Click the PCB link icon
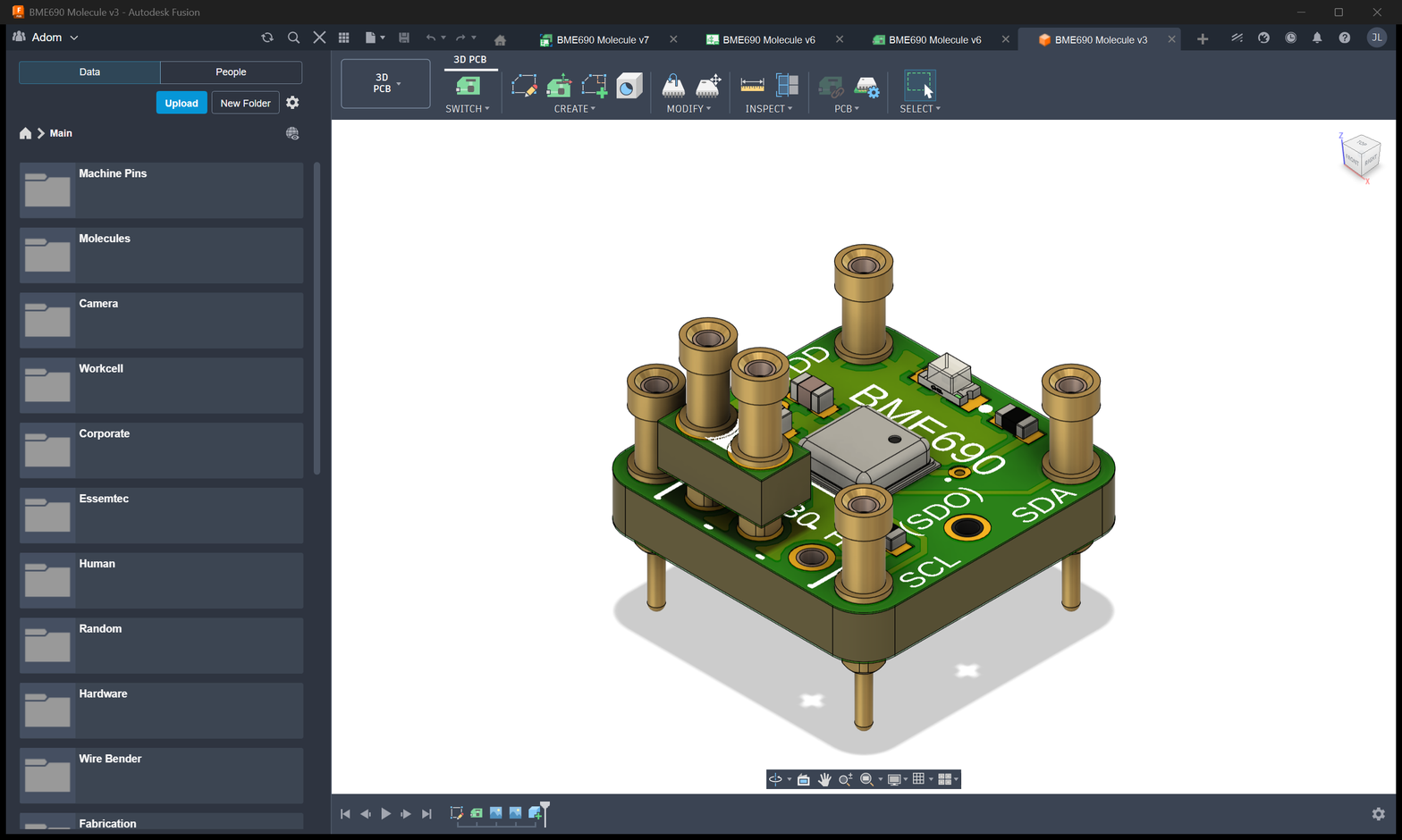This screenshot has height=840, width=1402. [831, 87]
